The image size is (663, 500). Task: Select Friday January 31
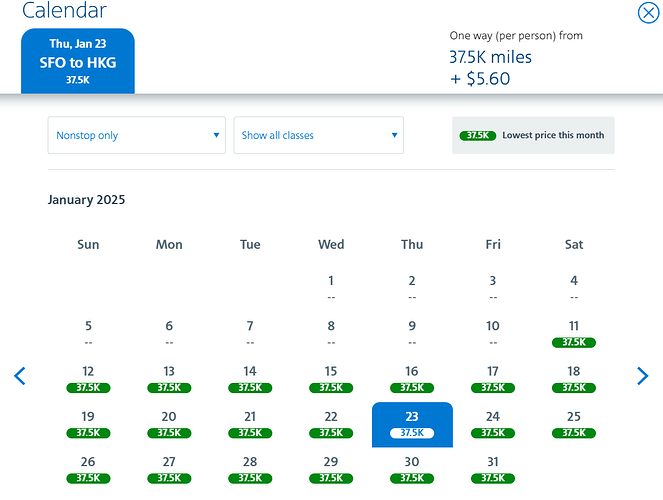(x=493, y=469)
